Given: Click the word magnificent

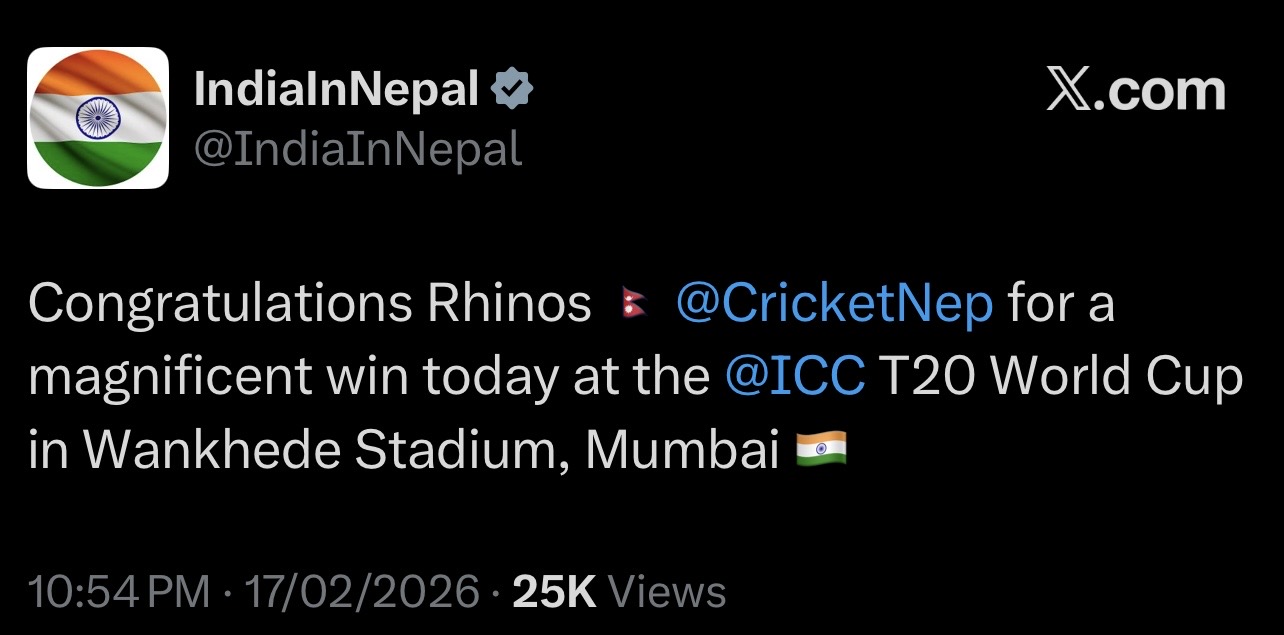Looking at the screenshot, I should pyautogui.click(x=170, y=377).
